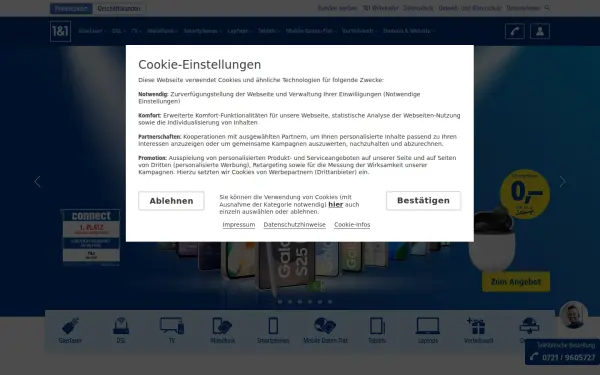Call the 0721 / 9605727 phone order number

click(x=563, y=357)
